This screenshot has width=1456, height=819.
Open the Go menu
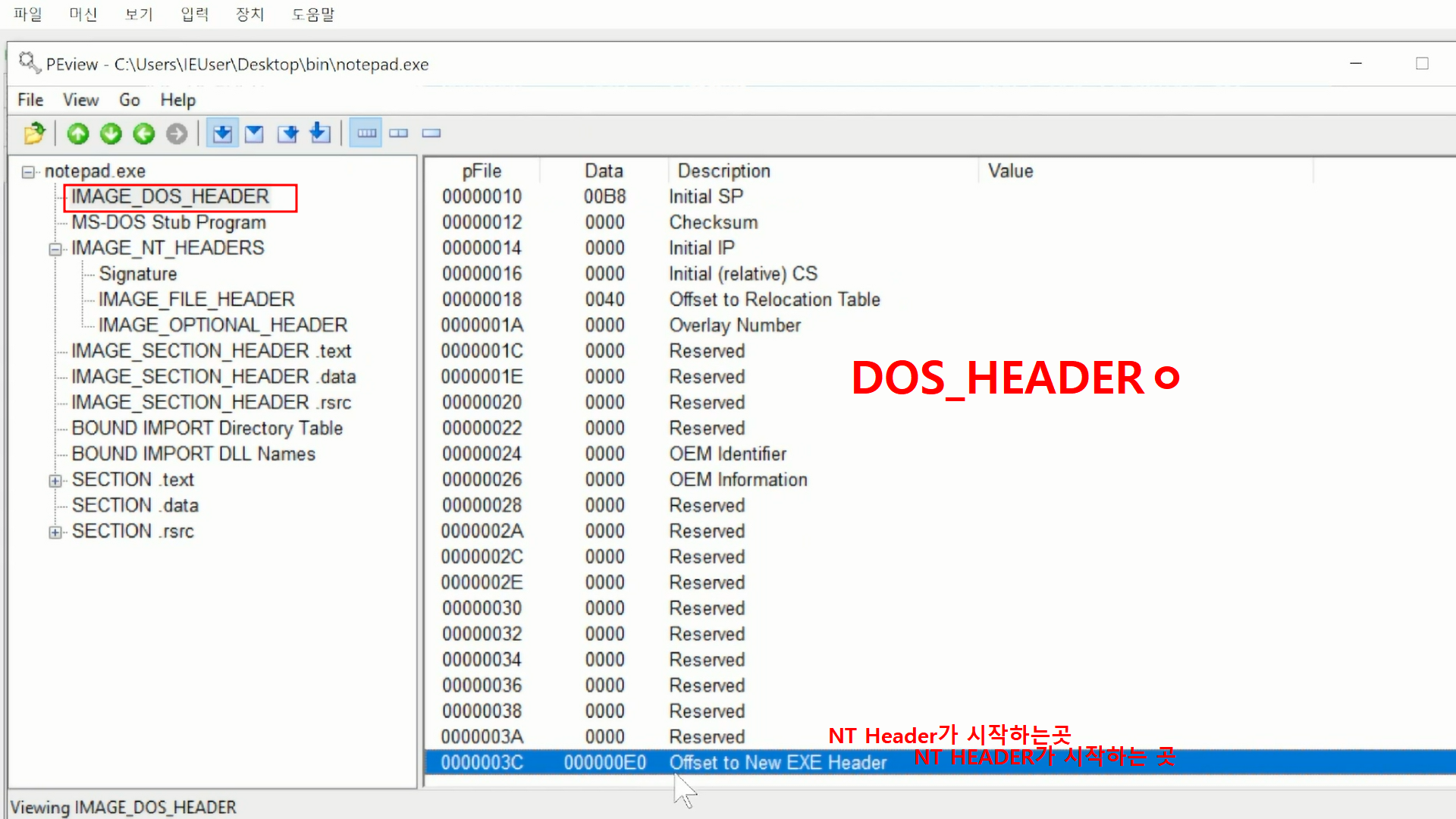129,100
